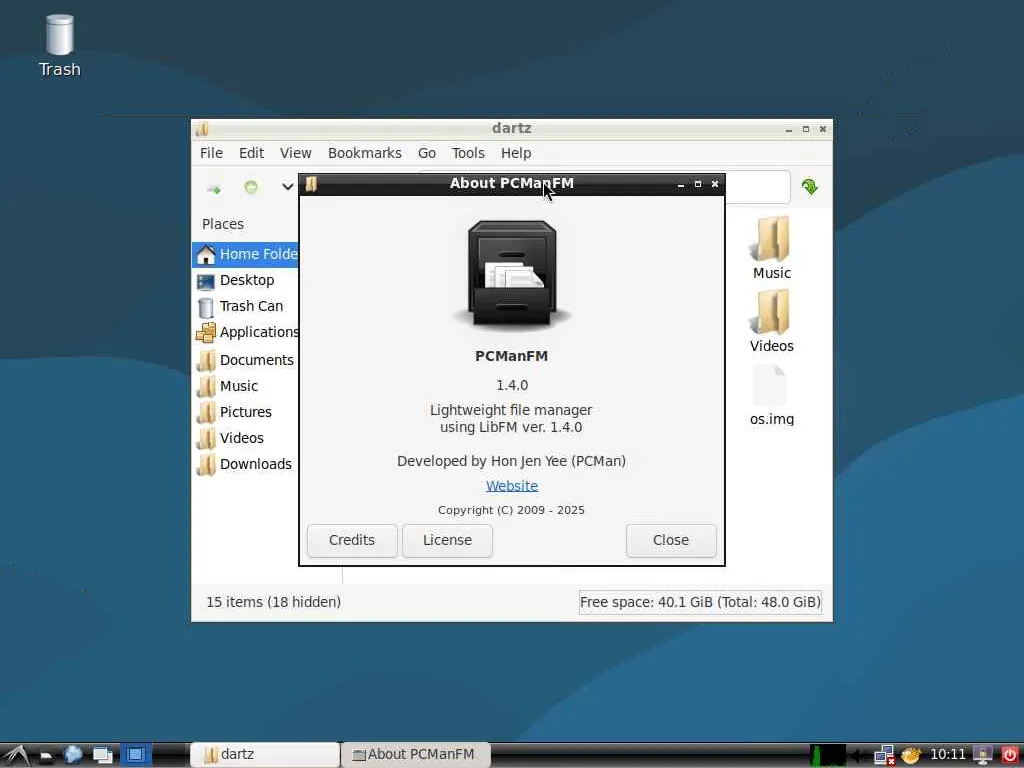Select Desktop in the Places sidebar
This screenshot has width=1024, height=768.
point(246,280)
